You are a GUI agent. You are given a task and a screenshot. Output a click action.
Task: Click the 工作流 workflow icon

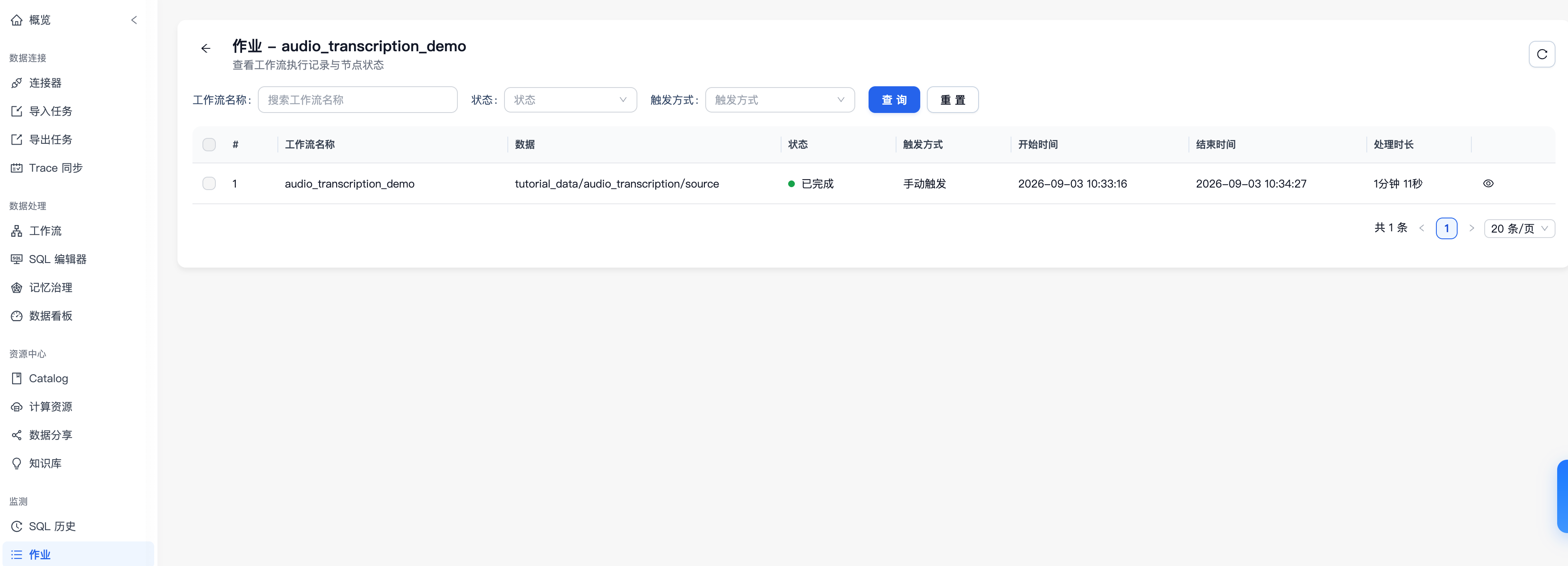click(x=16, y=231)
